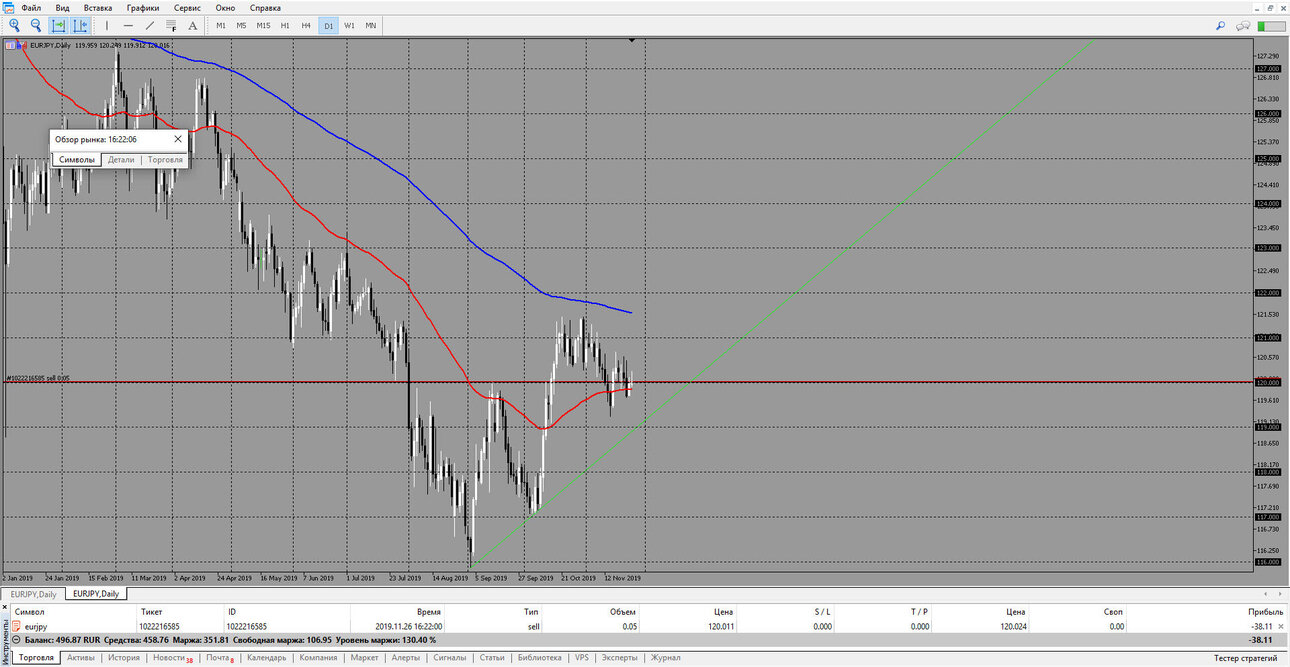Viewport: 1290px width, 667px height.
Task: Switch to Торговля tab in market watch popup
Action: [x=165, y=160]
